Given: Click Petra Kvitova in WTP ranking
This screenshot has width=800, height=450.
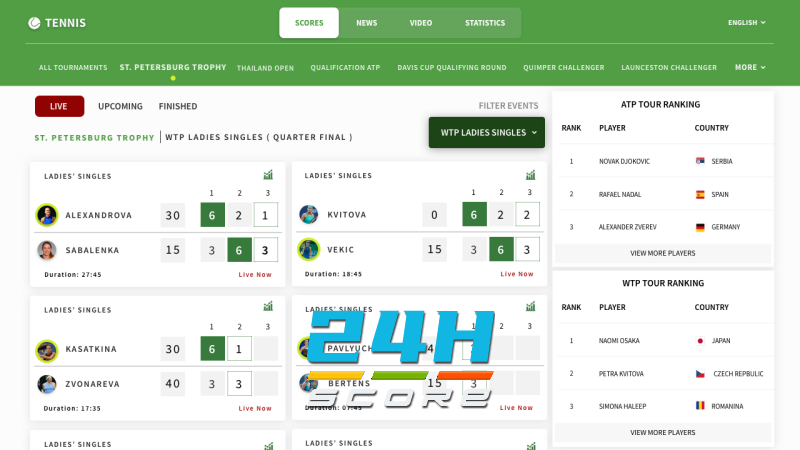Looking at the screenshot, I should click(x=621, y=374).
